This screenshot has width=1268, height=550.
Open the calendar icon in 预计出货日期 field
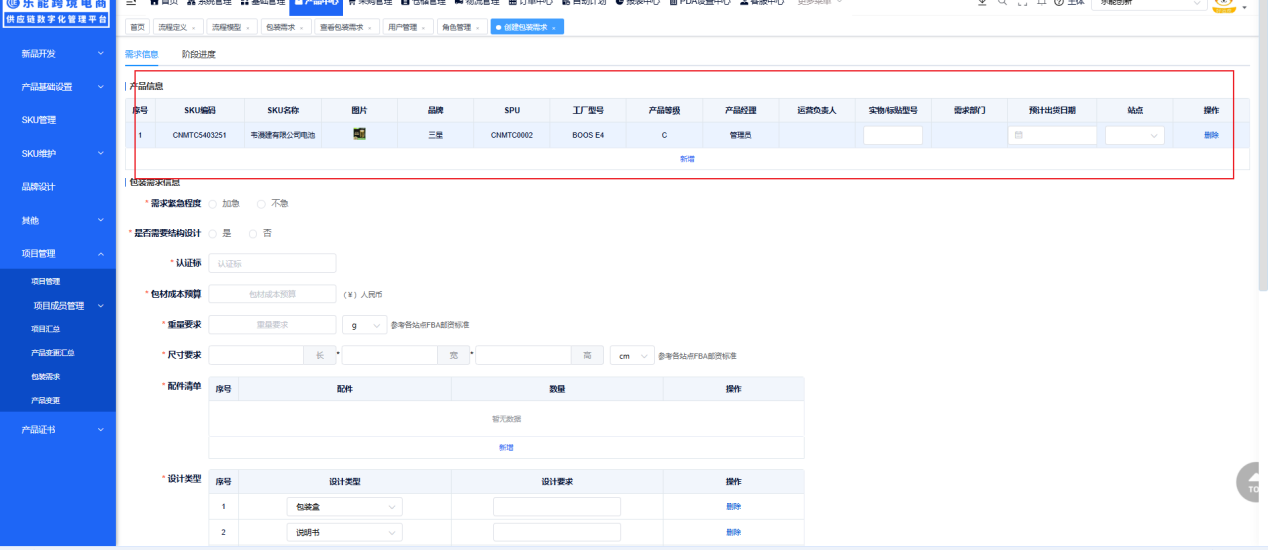click(x=1018, y=135)
